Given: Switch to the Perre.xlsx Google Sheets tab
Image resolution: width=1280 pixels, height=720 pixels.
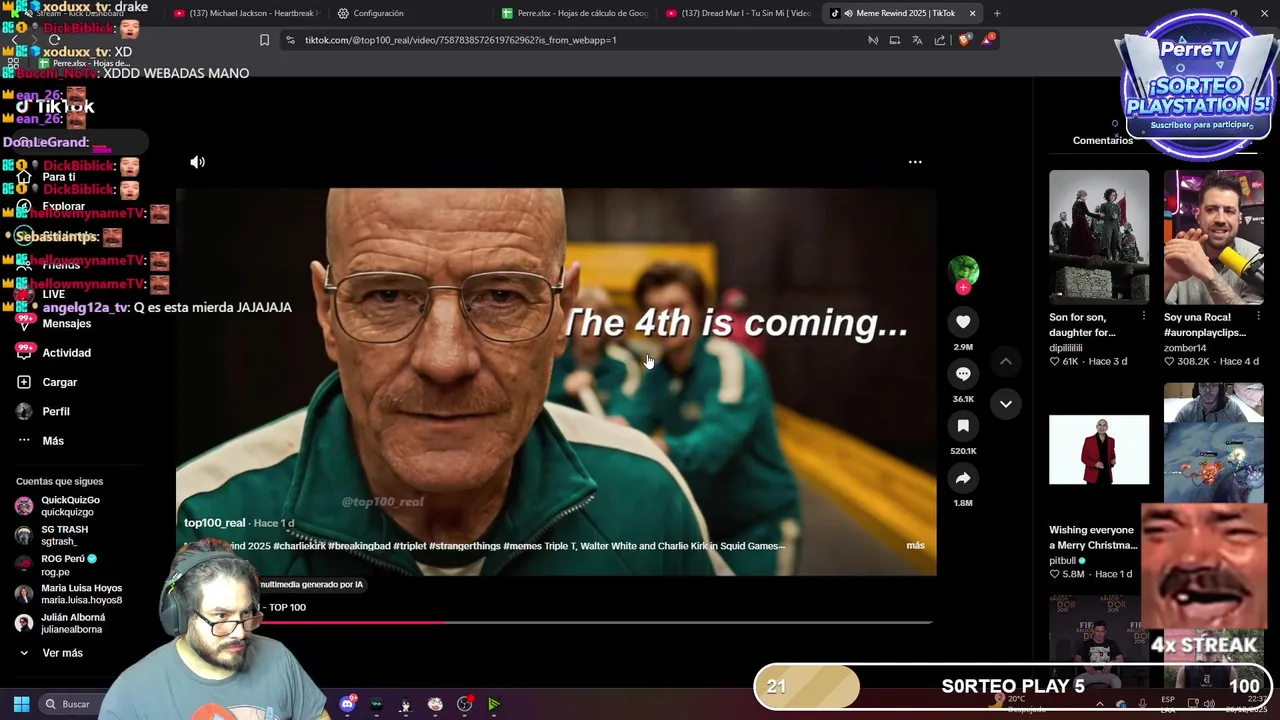Looking at the screenshot, I should tap(575, 13).
